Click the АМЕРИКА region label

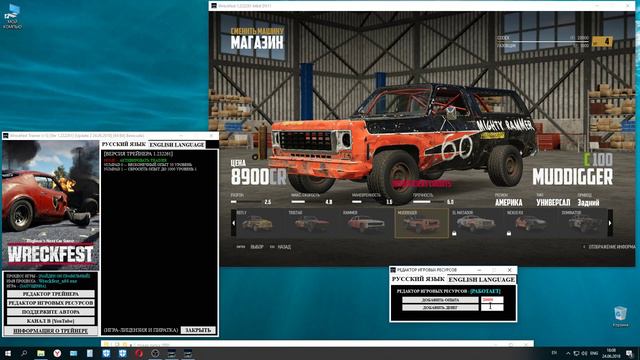509,202
